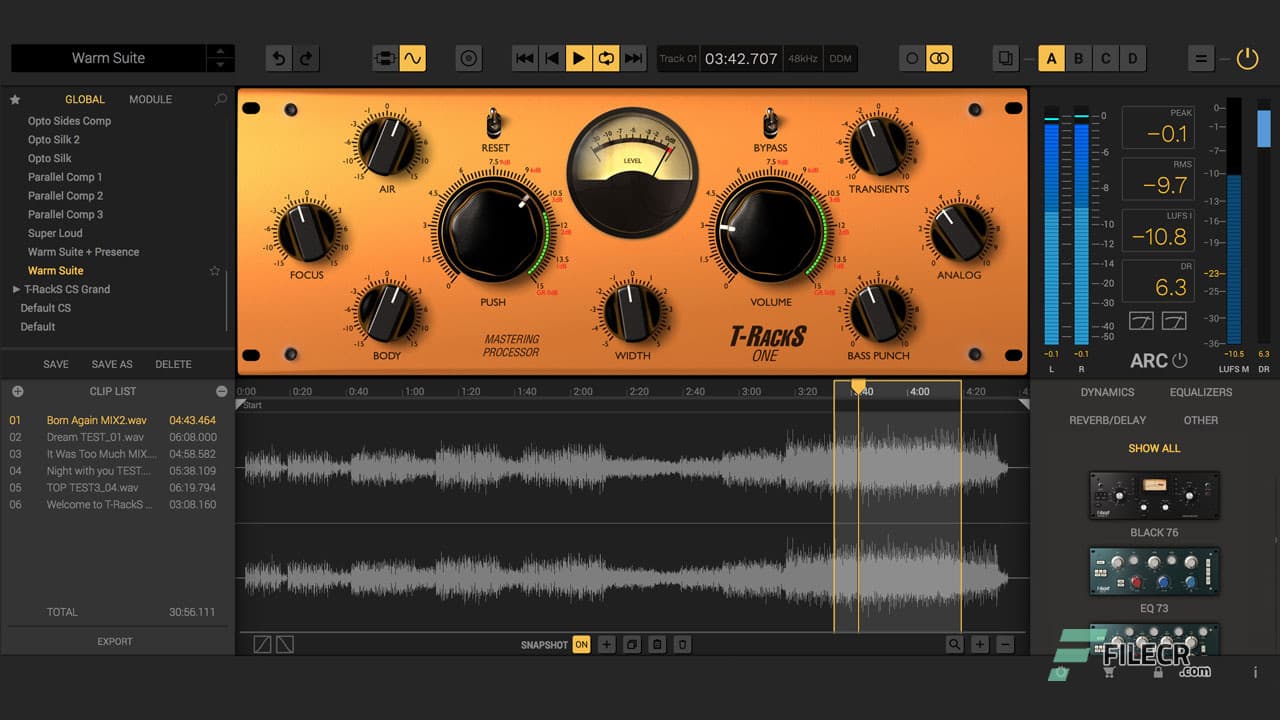Click the fade-in icon below the waveform

[264, 645]
